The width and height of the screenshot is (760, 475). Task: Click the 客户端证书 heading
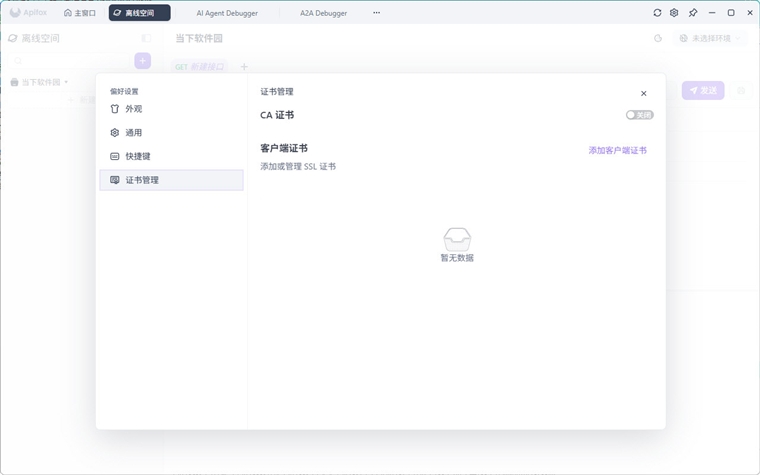[284, 148]
